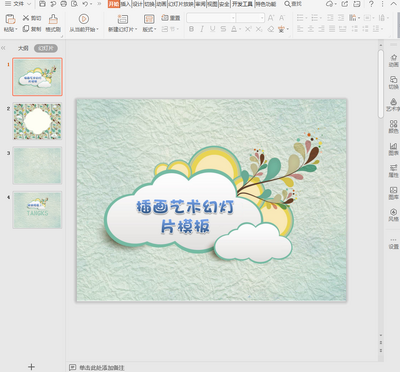Viewport: 400px width, 372px height.
Task: Switch to the Outline (大纲) view toggle
Action: click(23, 49)
